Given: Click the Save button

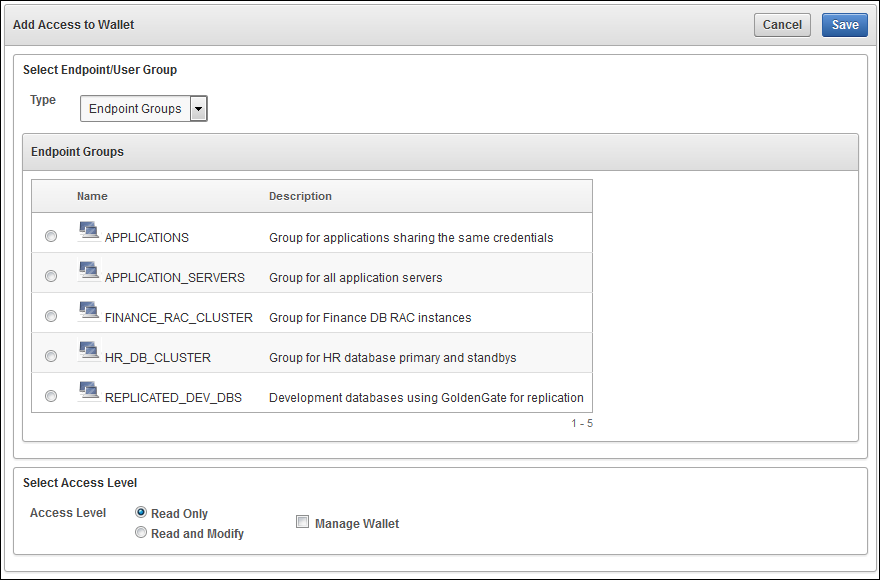Looking at the screenshot, I should pos(844,25).
